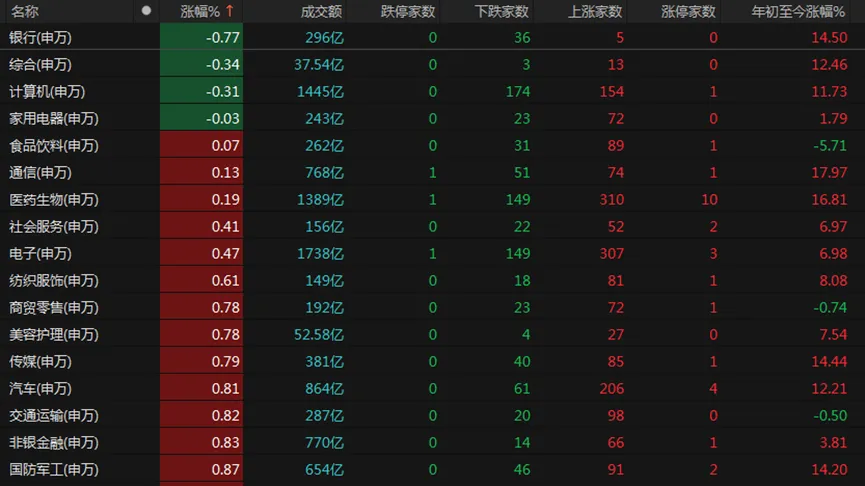Click the 296亿 turnover value
The width and height of the screenshot is (865, 486).
[324, 38]
